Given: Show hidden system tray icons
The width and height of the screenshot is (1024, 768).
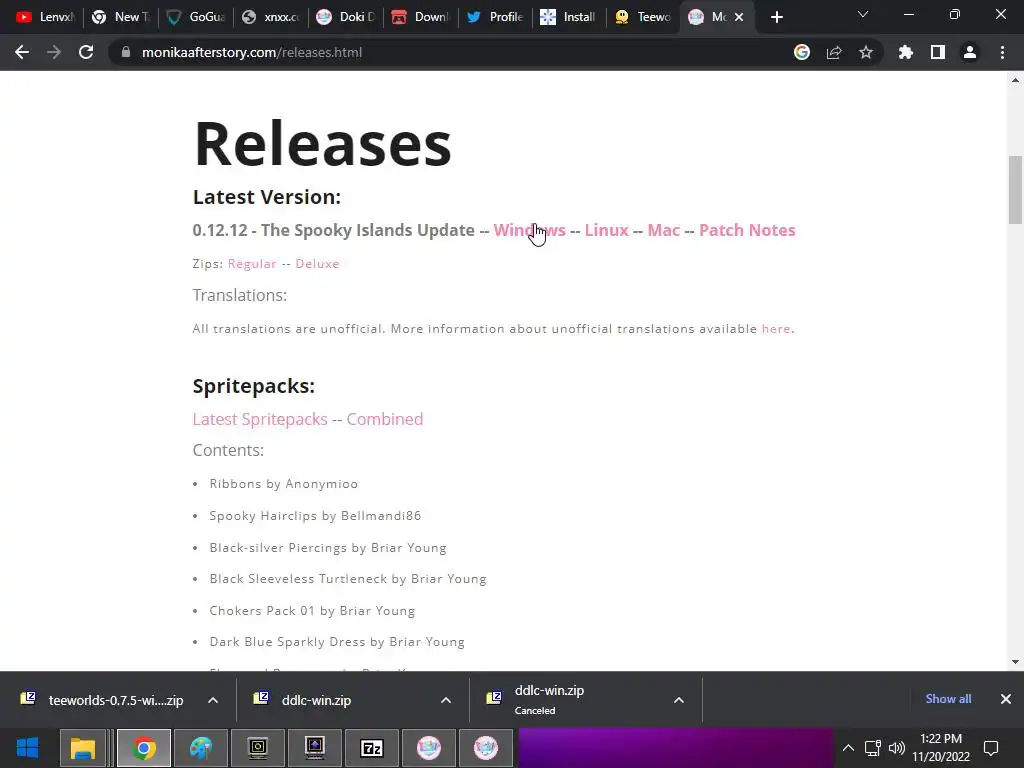Looking at the screenshot, I should click(848, 748).
